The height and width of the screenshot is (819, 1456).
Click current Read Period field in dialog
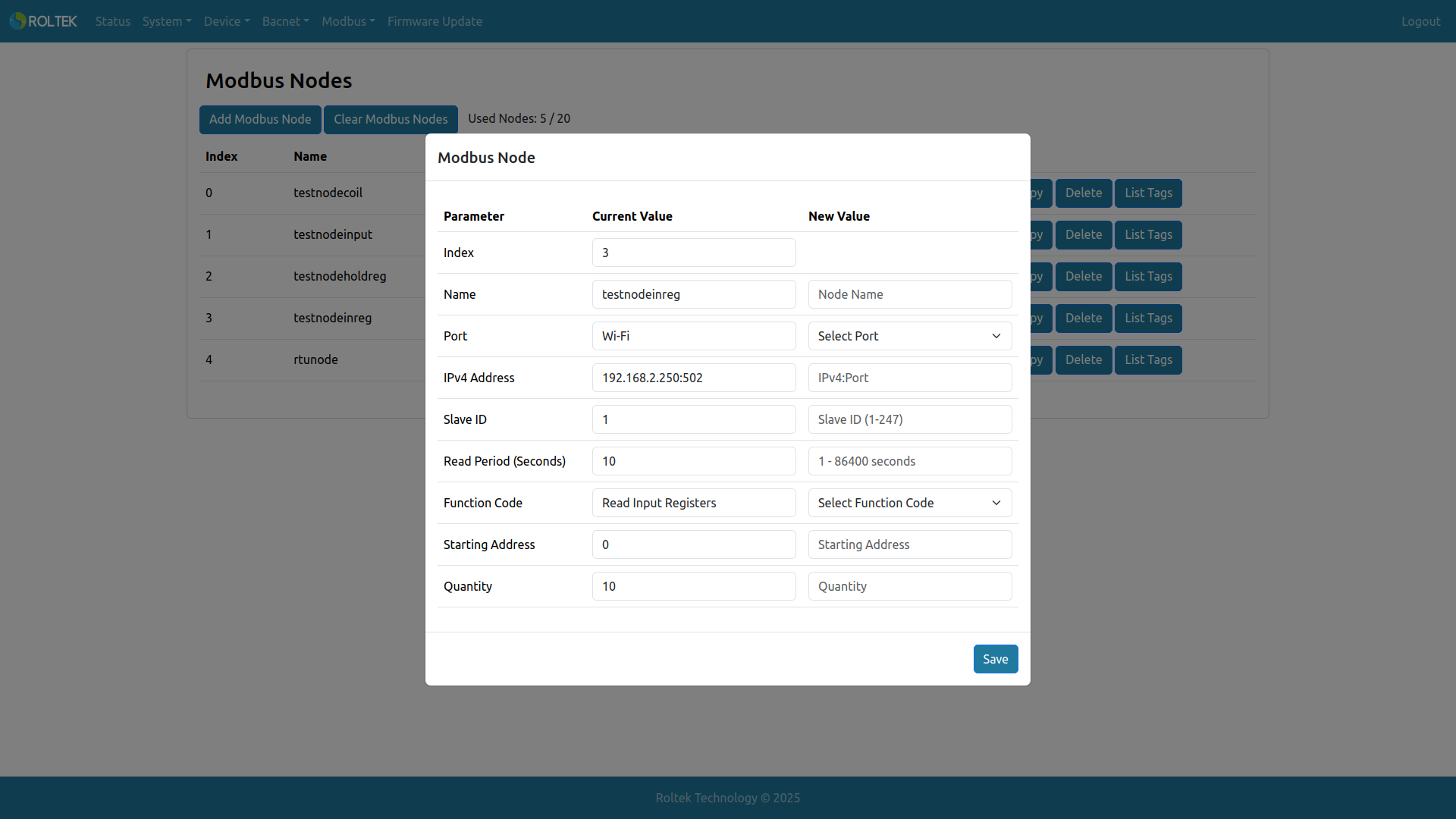pos(694,461)
